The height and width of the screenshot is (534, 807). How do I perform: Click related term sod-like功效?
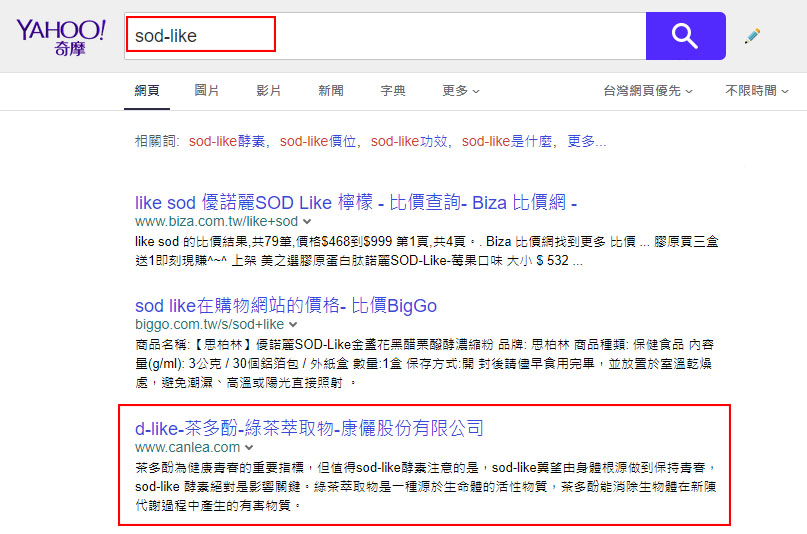(x=409, y=141)
